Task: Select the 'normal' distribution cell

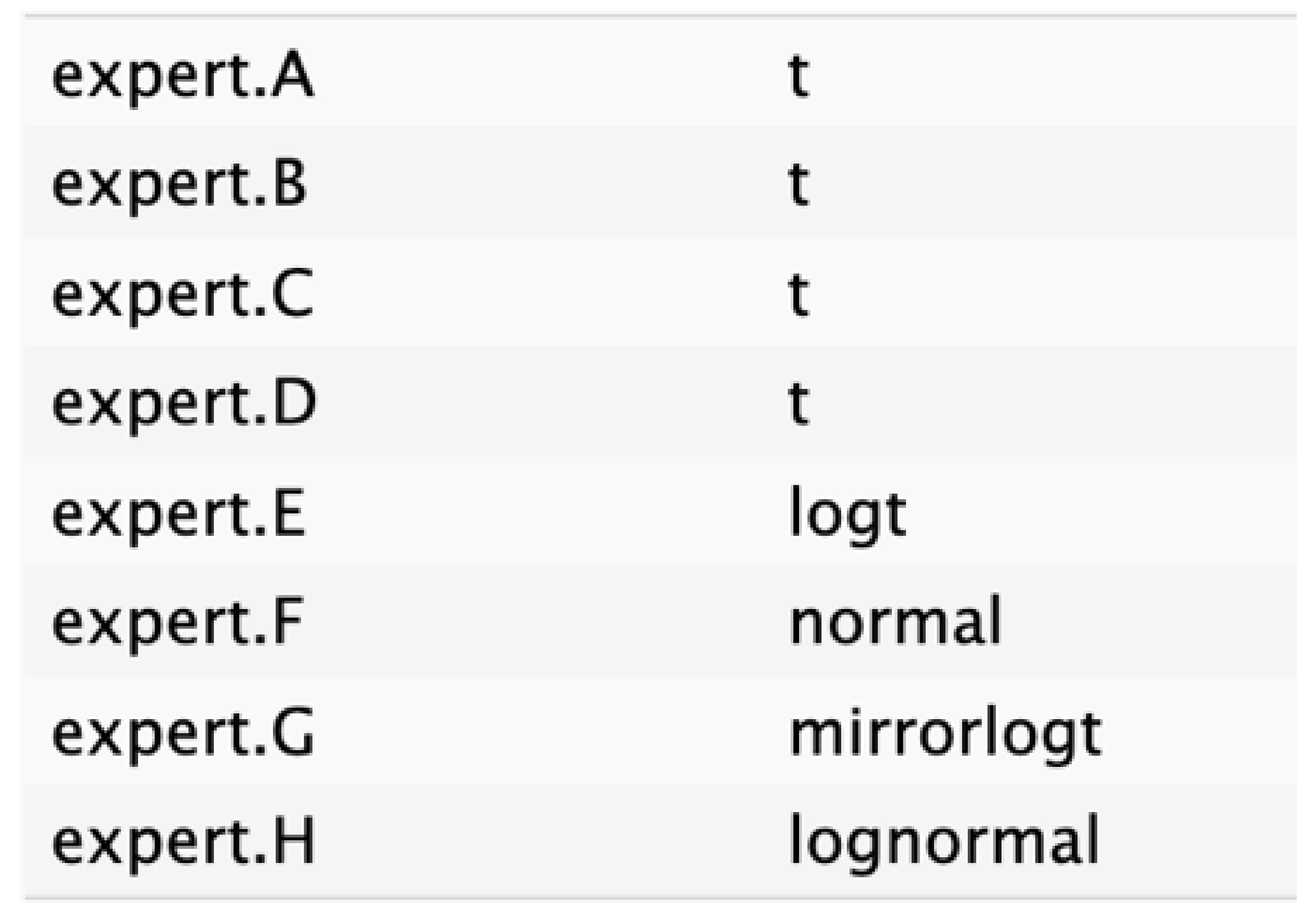Action: 895,623
